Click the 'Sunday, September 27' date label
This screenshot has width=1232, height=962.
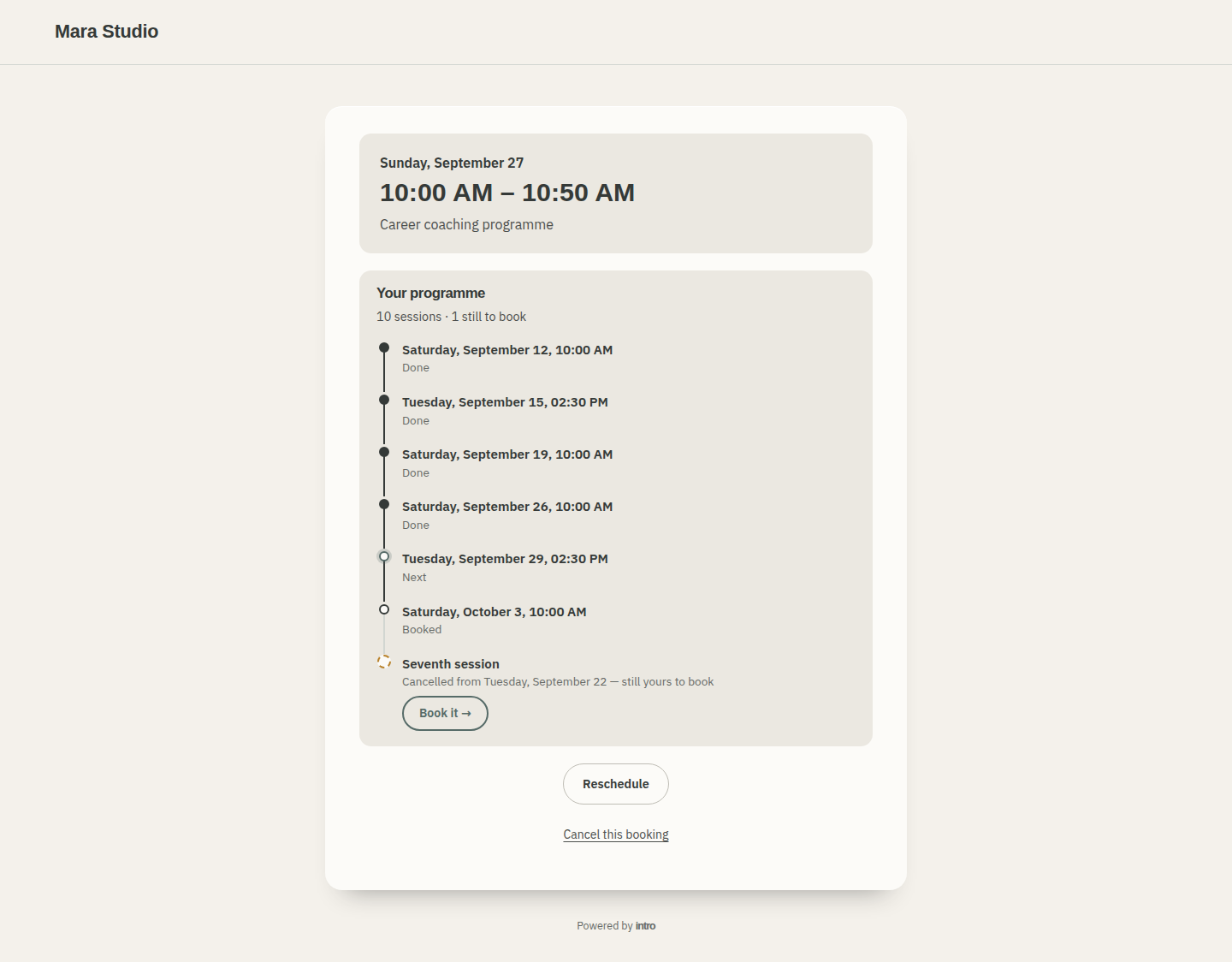point(452,163)
